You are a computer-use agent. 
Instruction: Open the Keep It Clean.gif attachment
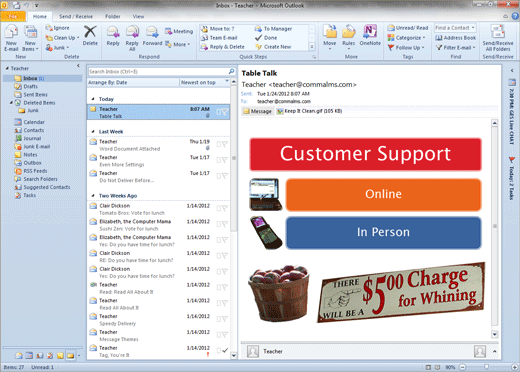tap(309, 111)
